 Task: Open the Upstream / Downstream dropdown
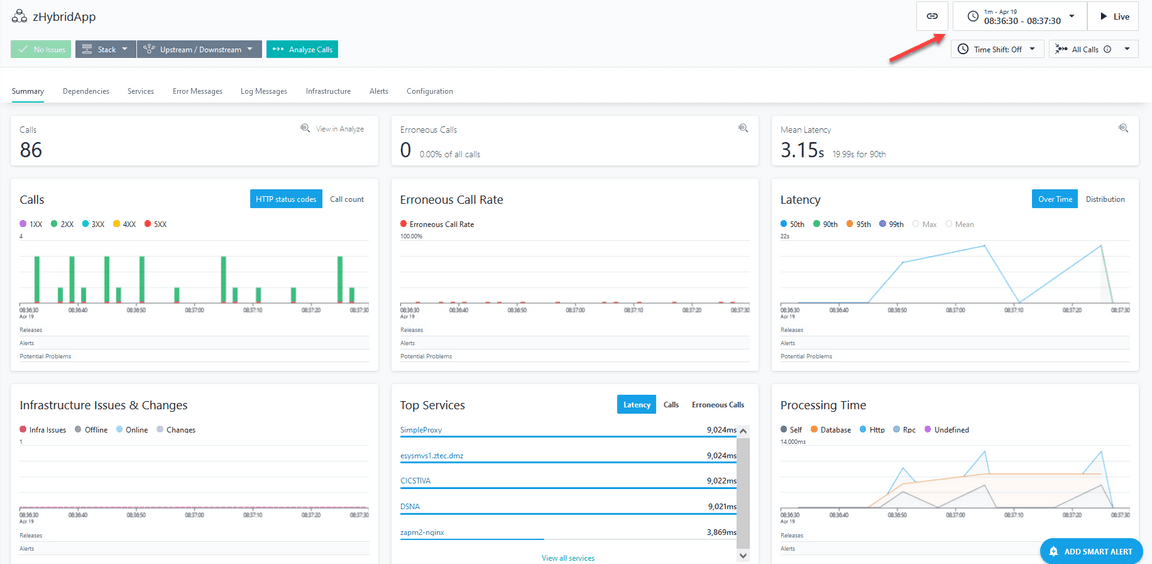click(199, 49)
